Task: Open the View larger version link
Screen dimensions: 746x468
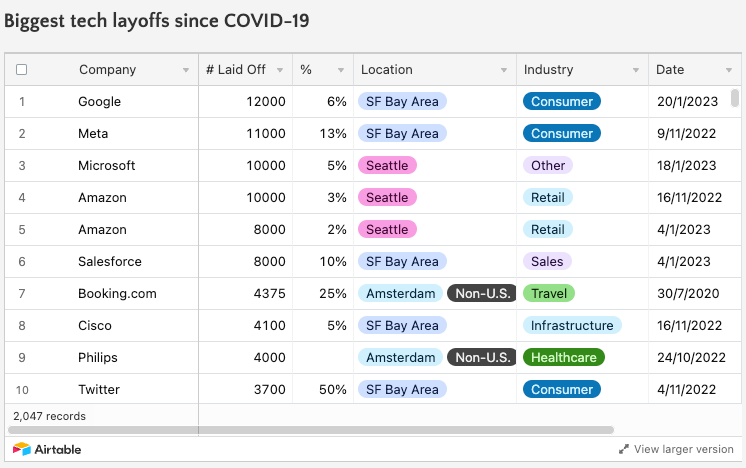Action: pos(683,449)
